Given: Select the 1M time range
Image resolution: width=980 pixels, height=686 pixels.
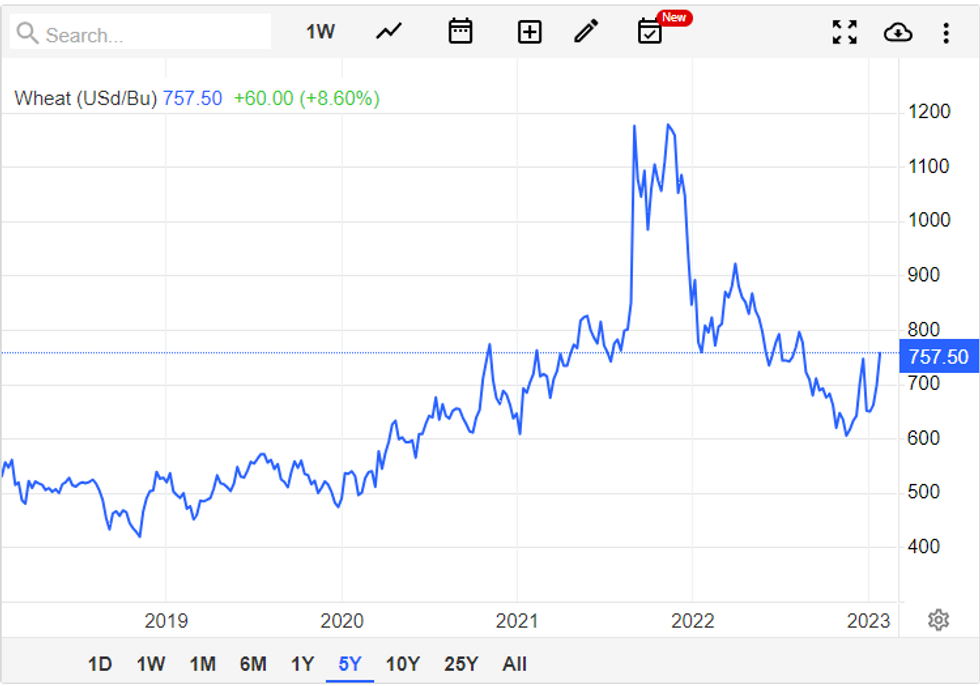Looking at the screenshot, I should coord(203,664).
